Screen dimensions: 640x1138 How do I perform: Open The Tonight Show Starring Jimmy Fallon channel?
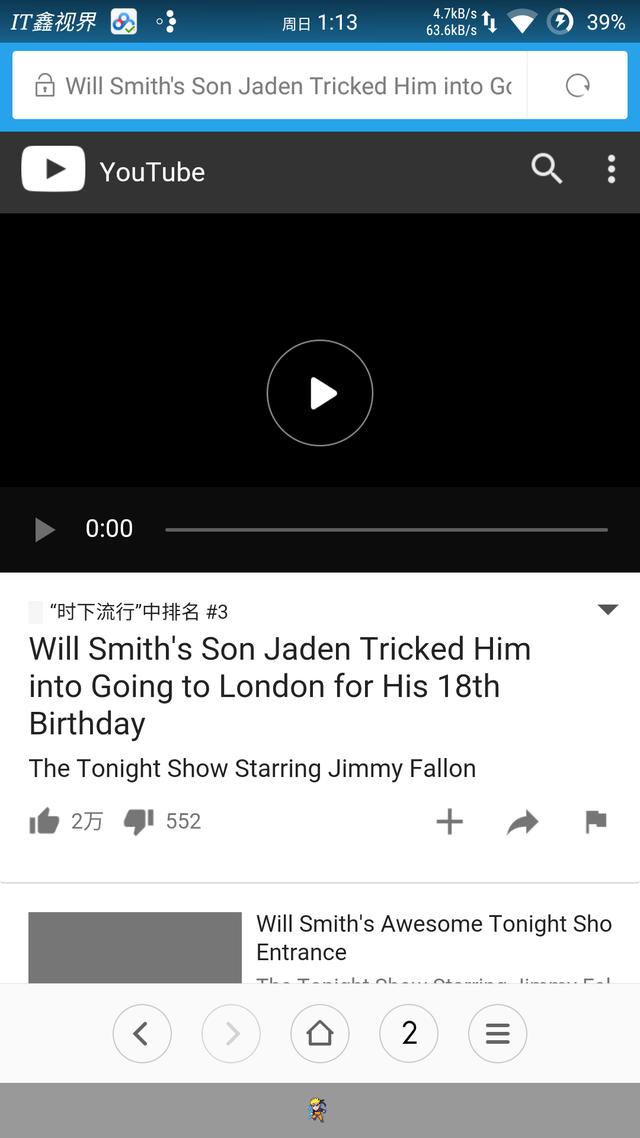tap(253, 769)
